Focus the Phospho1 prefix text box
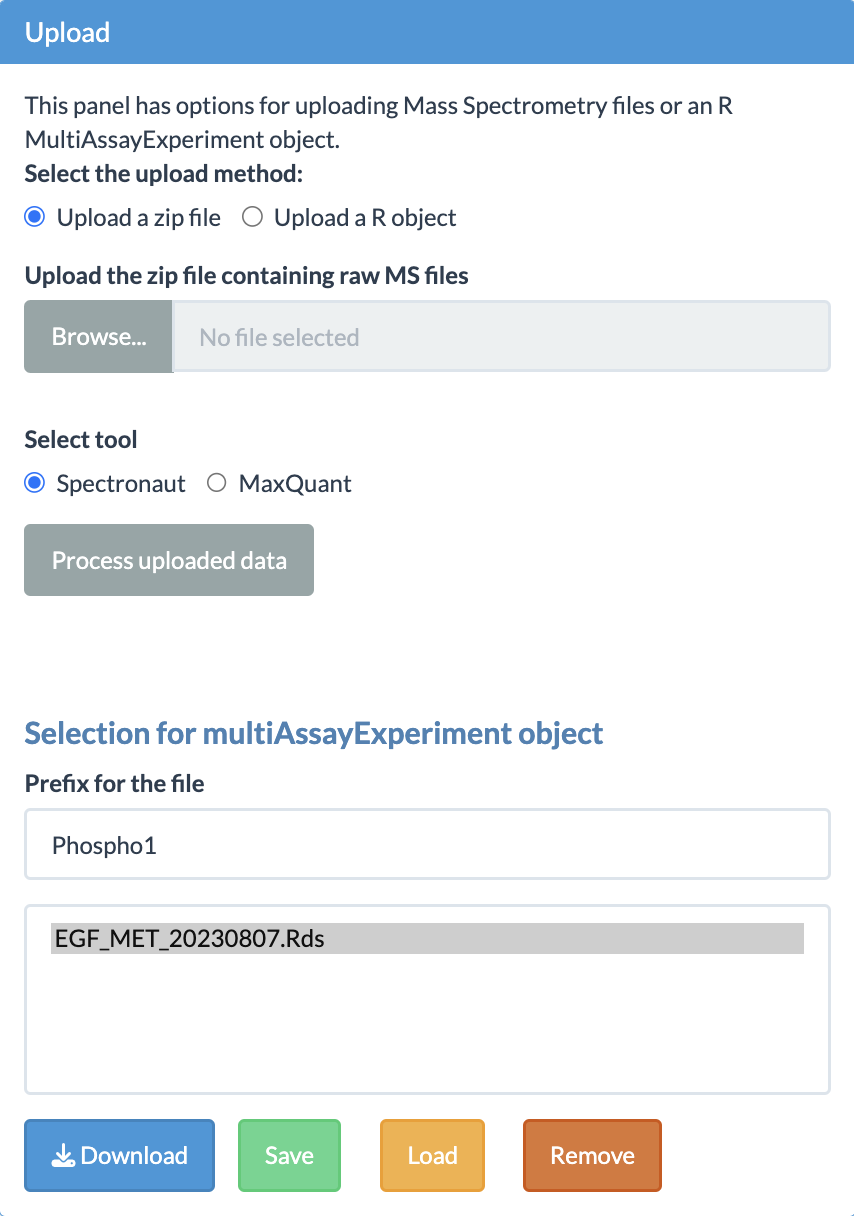The width and height of the screenshot is (854, 1216). tap(427, 845)
